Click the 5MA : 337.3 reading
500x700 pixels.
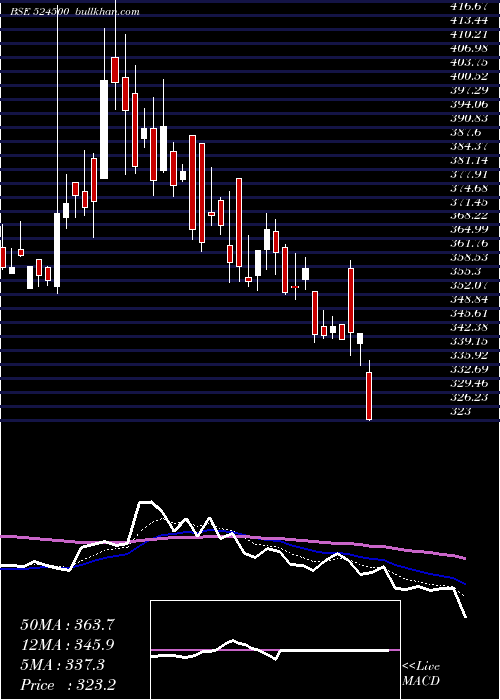click(62, 665)
